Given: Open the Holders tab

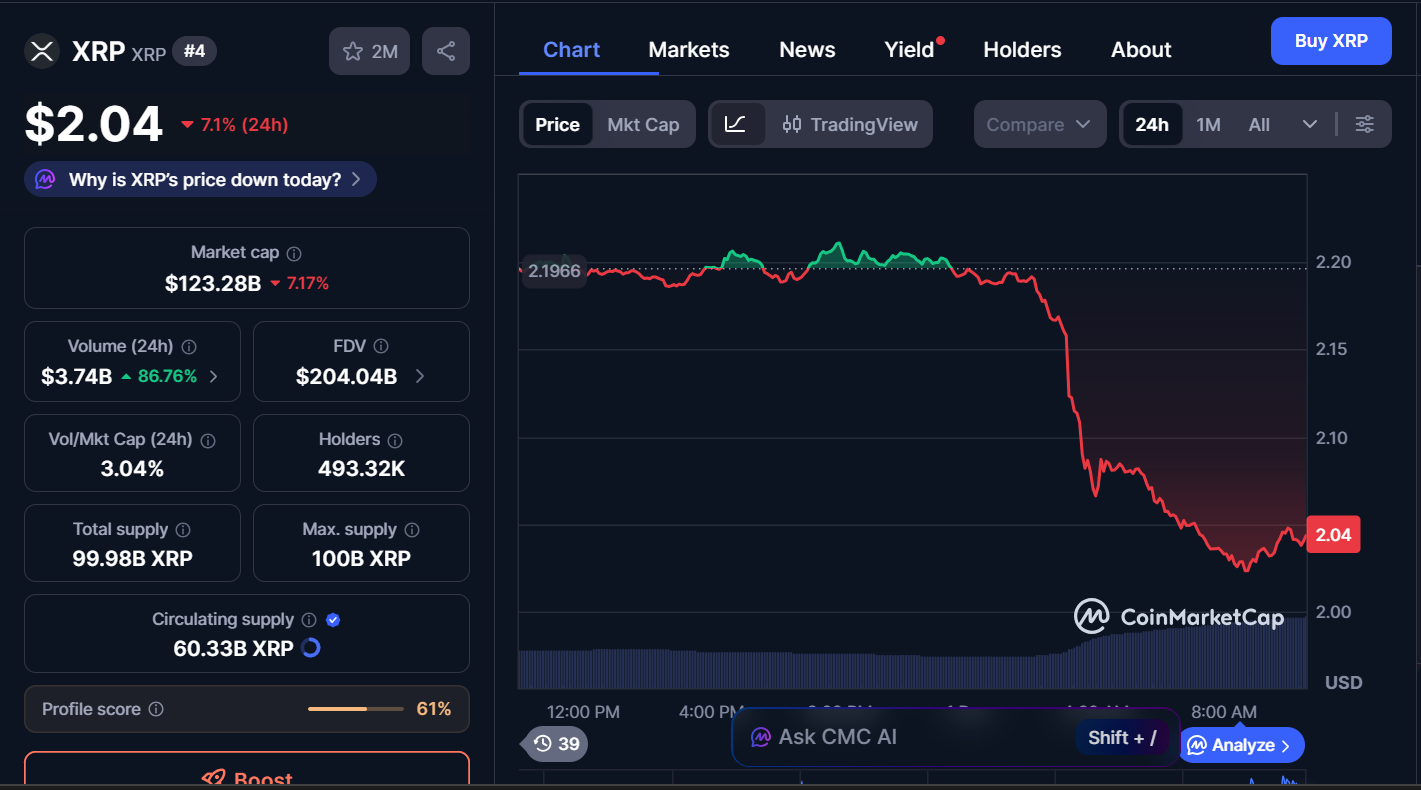Looking at the screenshot, I should [1022, 49].
